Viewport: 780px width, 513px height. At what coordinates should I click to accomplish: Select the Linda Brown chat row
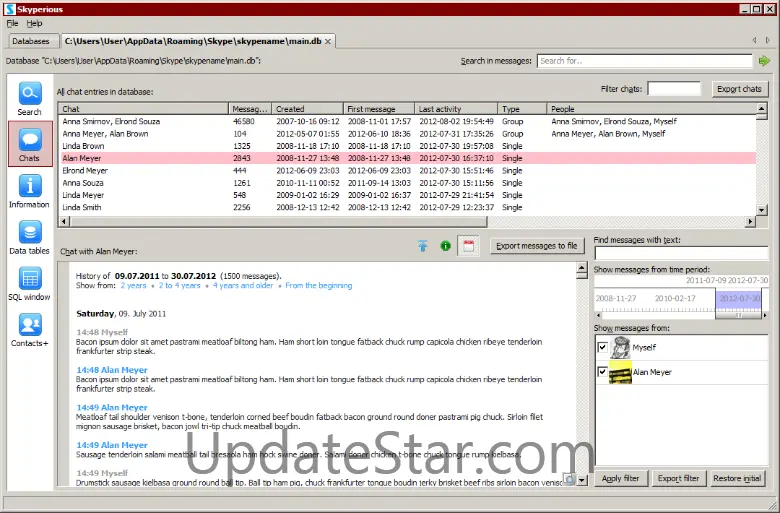[407, 146]
